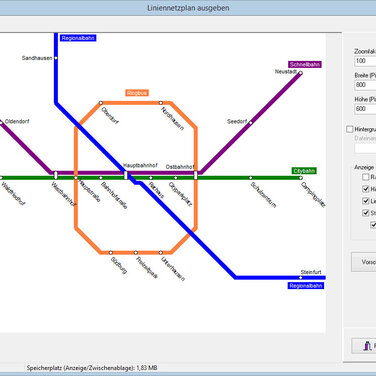Click the rotated Schulzentrum station label
This screenshot has height=376, width=376.
coord(263,195)
